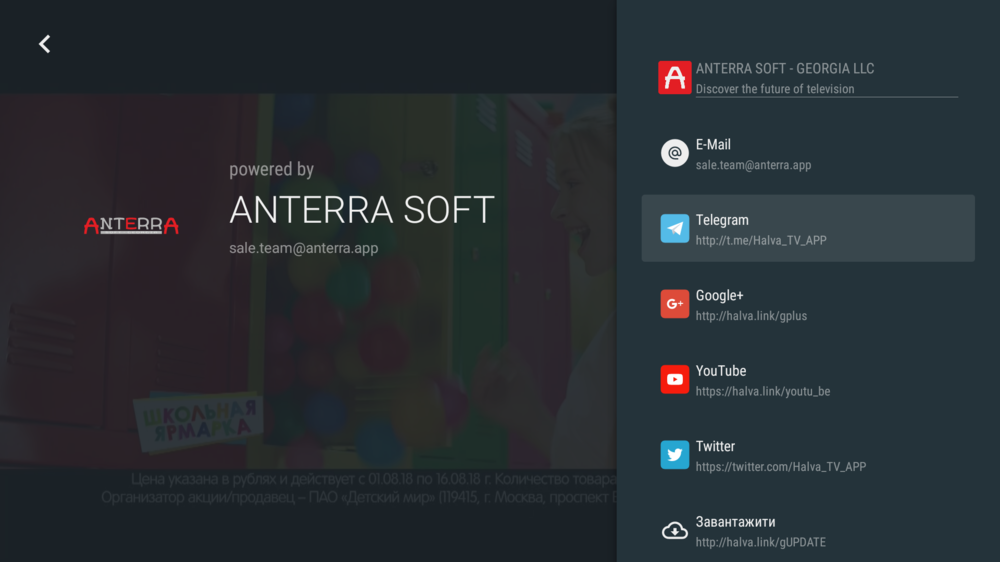Click the Telegram paper plane icon
1000x562 pixels.
tap(674, 228)
